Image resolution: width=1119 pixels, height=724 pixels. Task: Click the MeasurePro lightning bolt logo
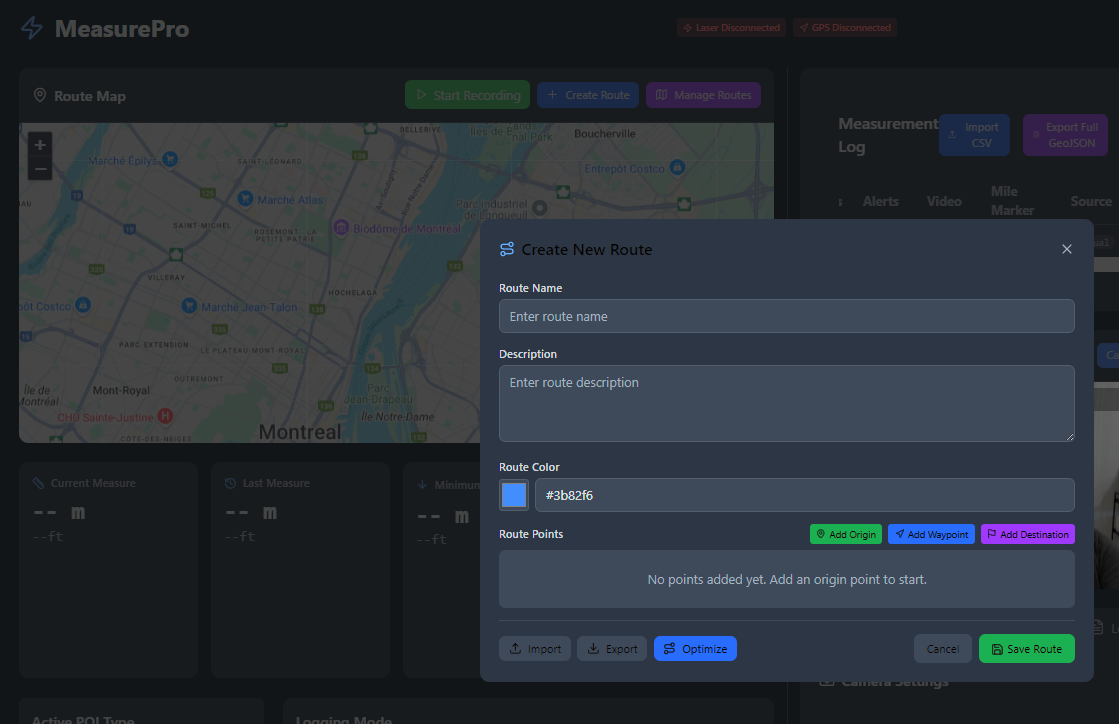pyautogui.click(x=31, y=28)
